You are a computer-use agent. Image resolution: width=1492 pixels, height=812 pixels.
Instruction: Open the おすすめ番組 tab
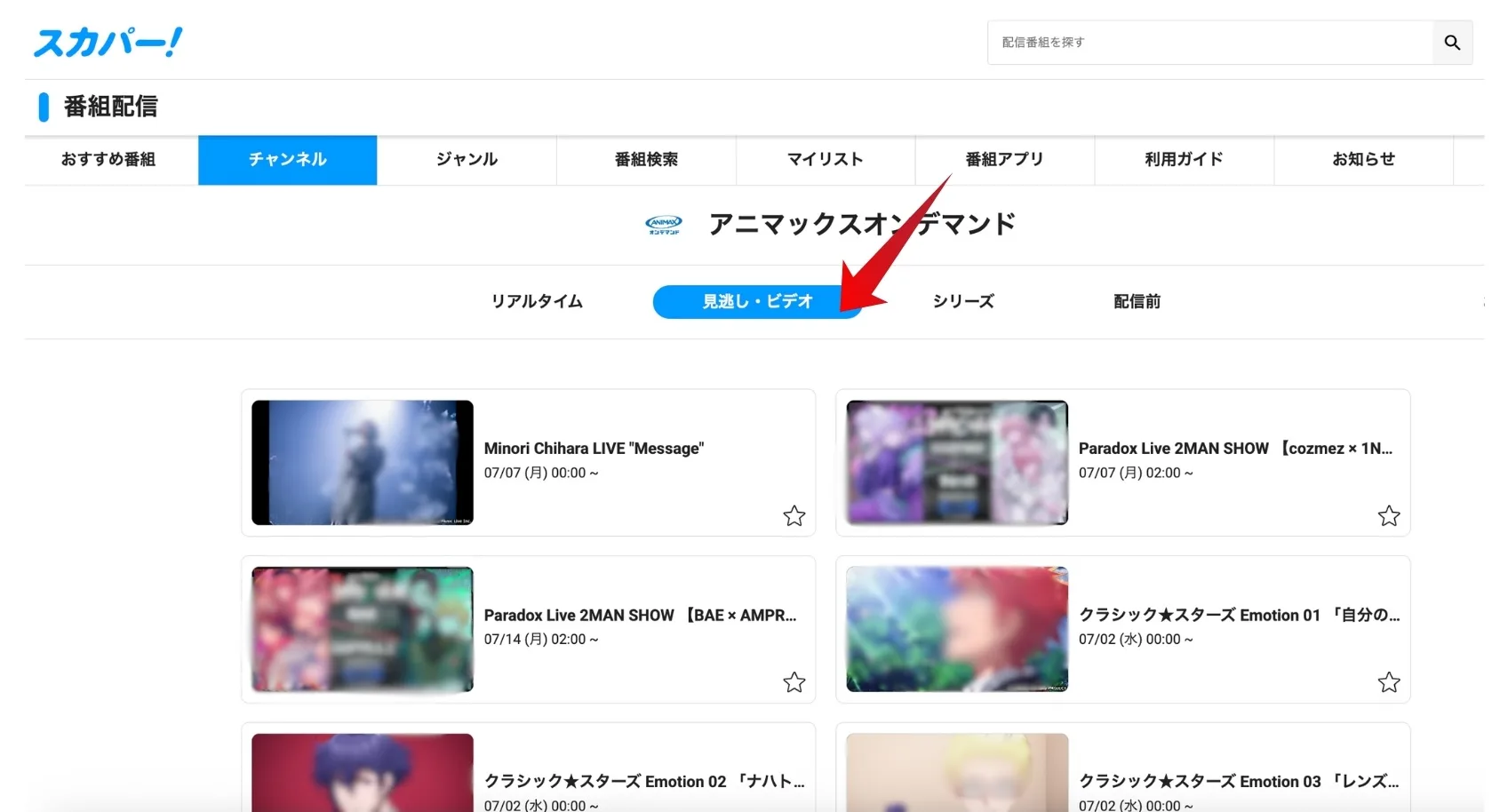[x=108, y=160]
